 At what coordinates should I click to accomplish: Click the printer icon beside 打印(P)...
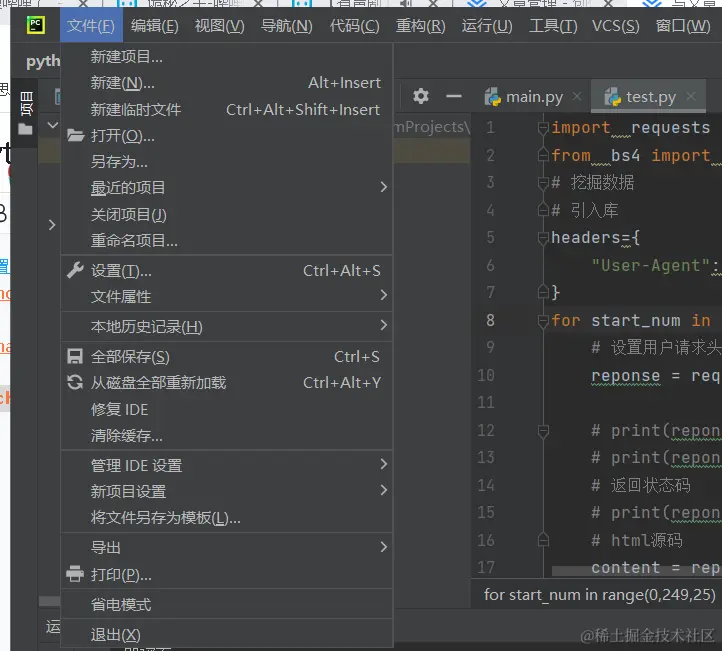click(x=75, y=574)
